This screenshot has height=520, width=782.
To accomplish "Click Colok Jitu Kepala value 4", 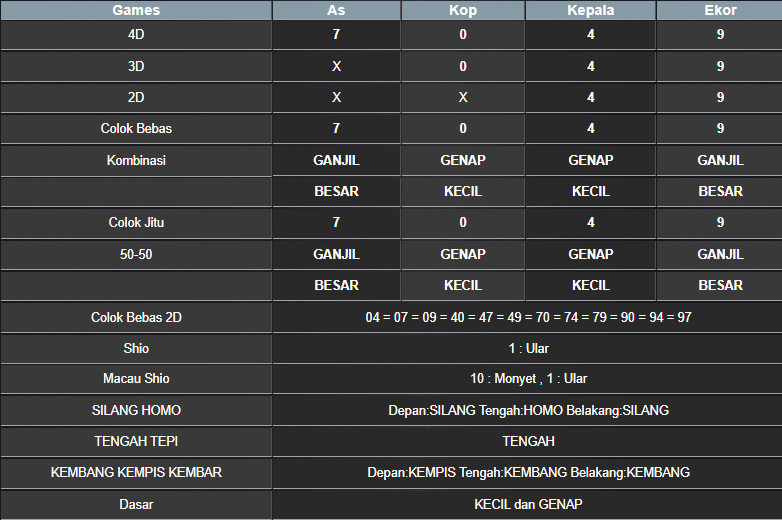I will [x=590, y=222].
